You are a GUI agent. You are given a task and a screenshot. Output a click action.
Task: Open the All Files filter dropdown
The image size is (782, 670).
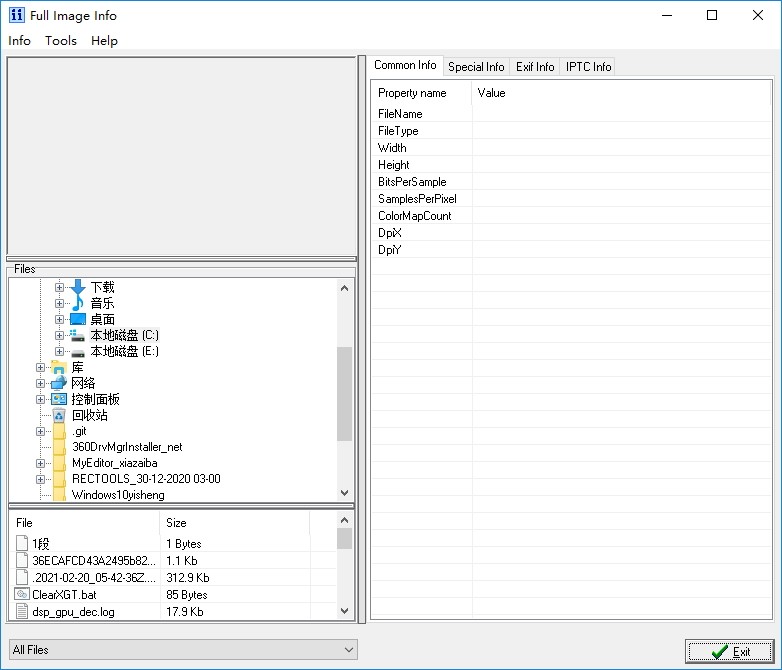(x=183, y=650)
